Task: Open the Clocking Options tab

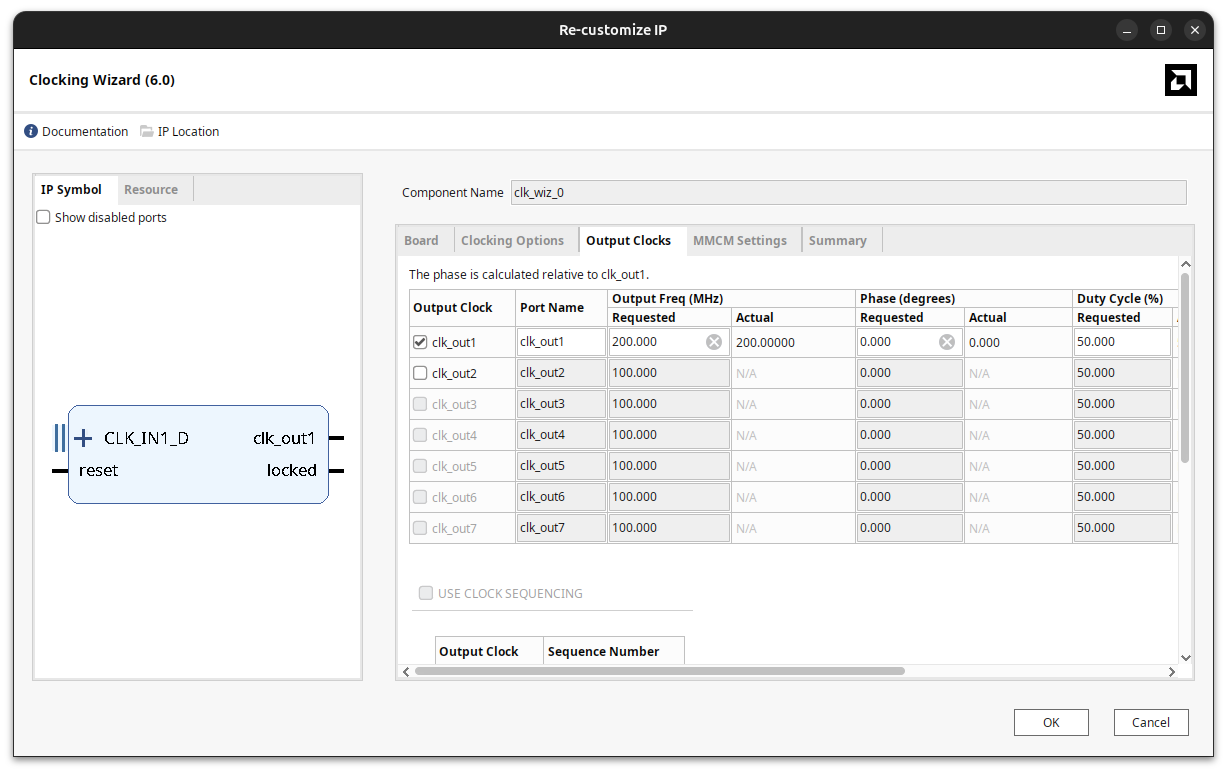Action: (512, 240)
